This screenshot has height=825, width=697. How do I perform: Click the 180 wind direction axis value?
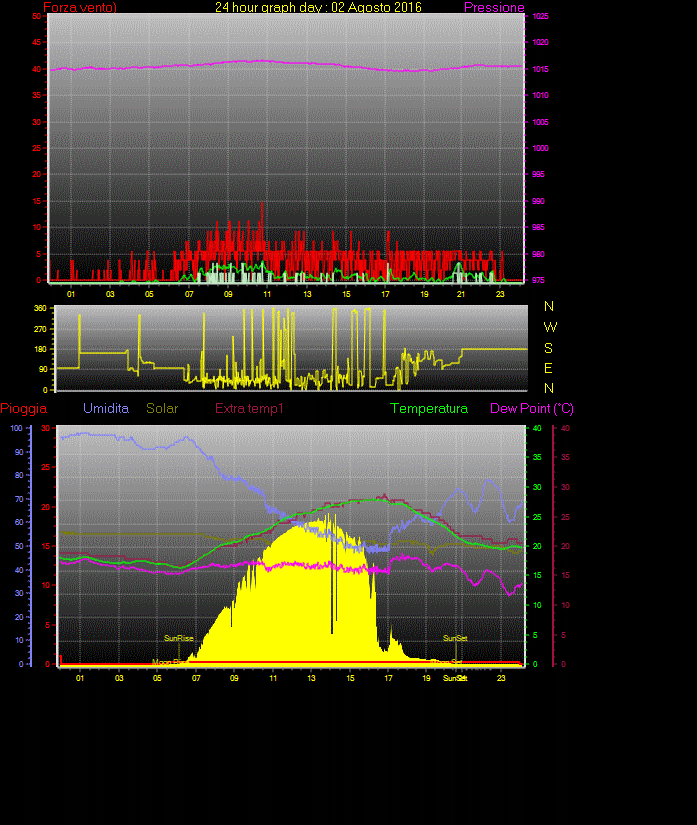[x=41, y=349]
